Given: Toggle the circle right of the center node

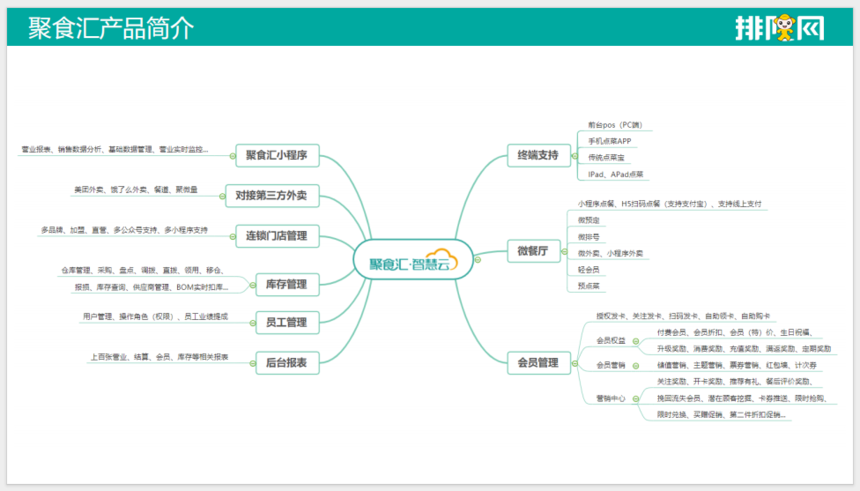Looking at the screenshot, I should point(478,259).
